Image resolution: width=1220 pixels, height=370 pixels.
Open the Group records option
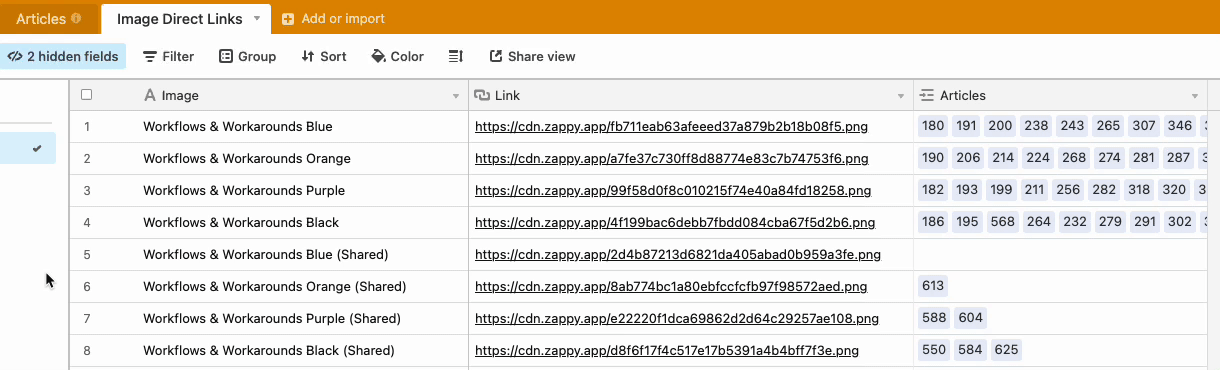[248, 57]
